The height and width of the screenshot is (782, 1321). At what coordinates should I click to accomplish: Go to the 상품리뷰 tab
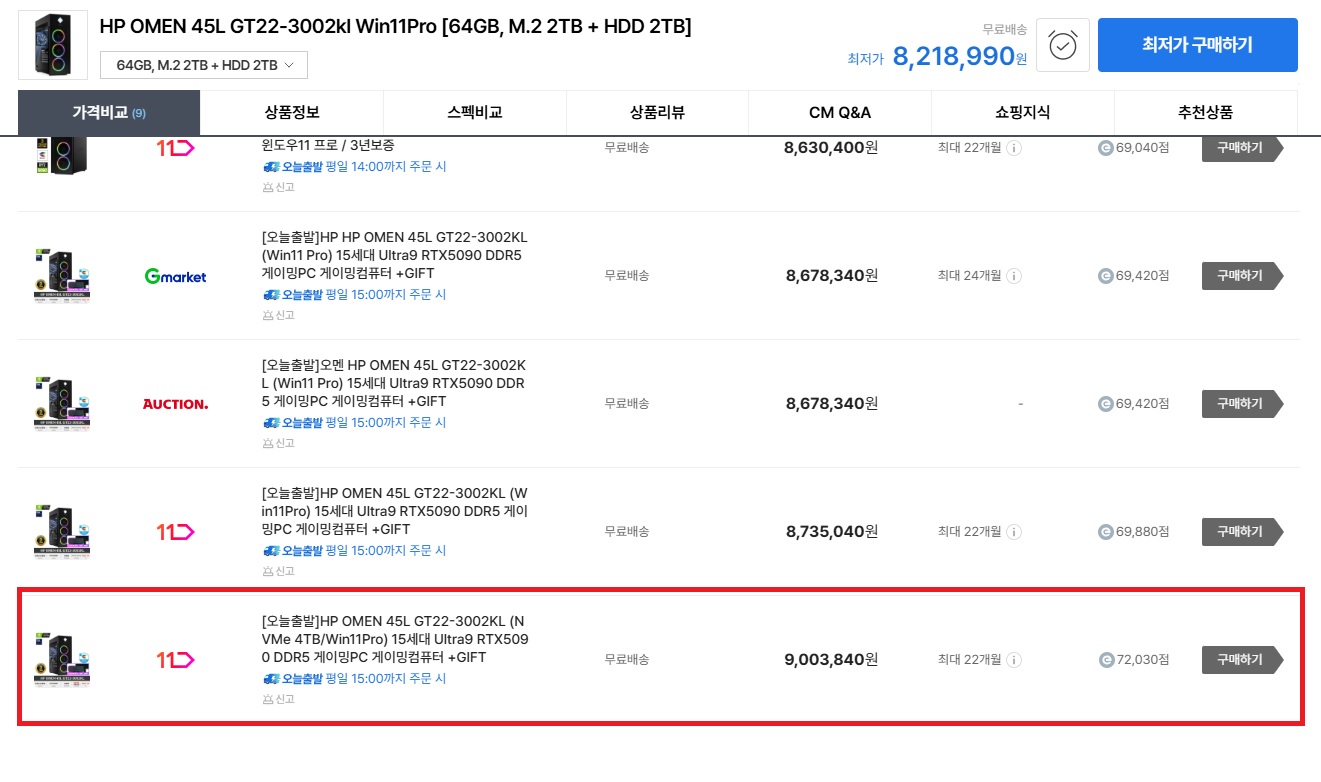point(657,113)
